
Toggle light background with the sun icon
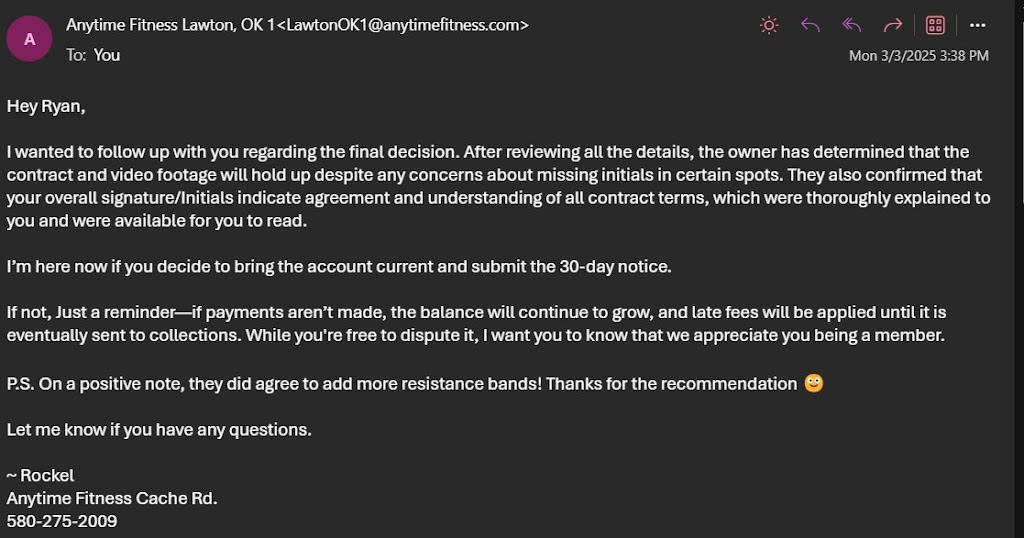[769, 25]
